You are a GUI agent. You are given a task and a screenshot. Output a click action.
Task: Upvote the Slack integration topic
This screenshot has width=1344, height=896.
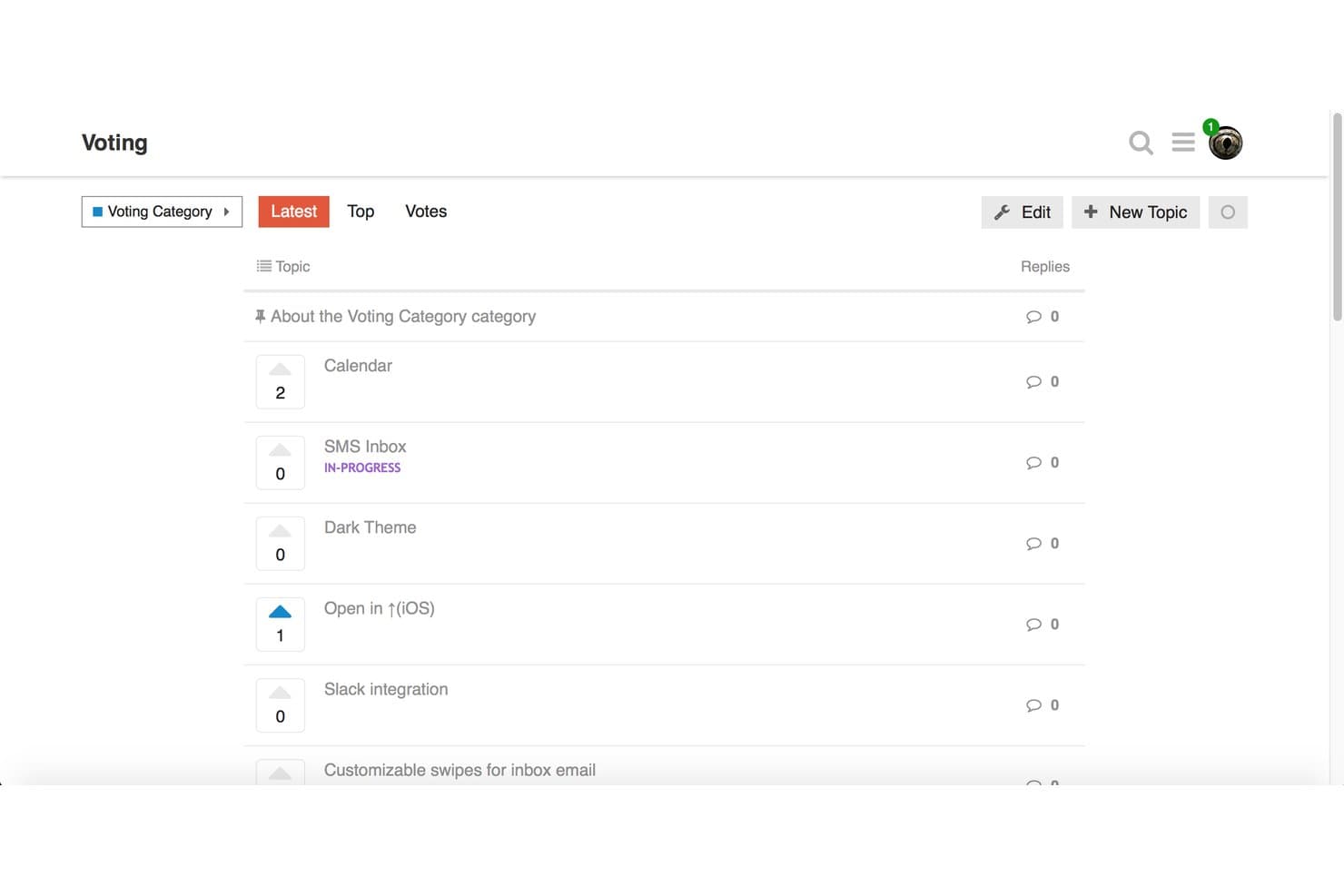280,693
